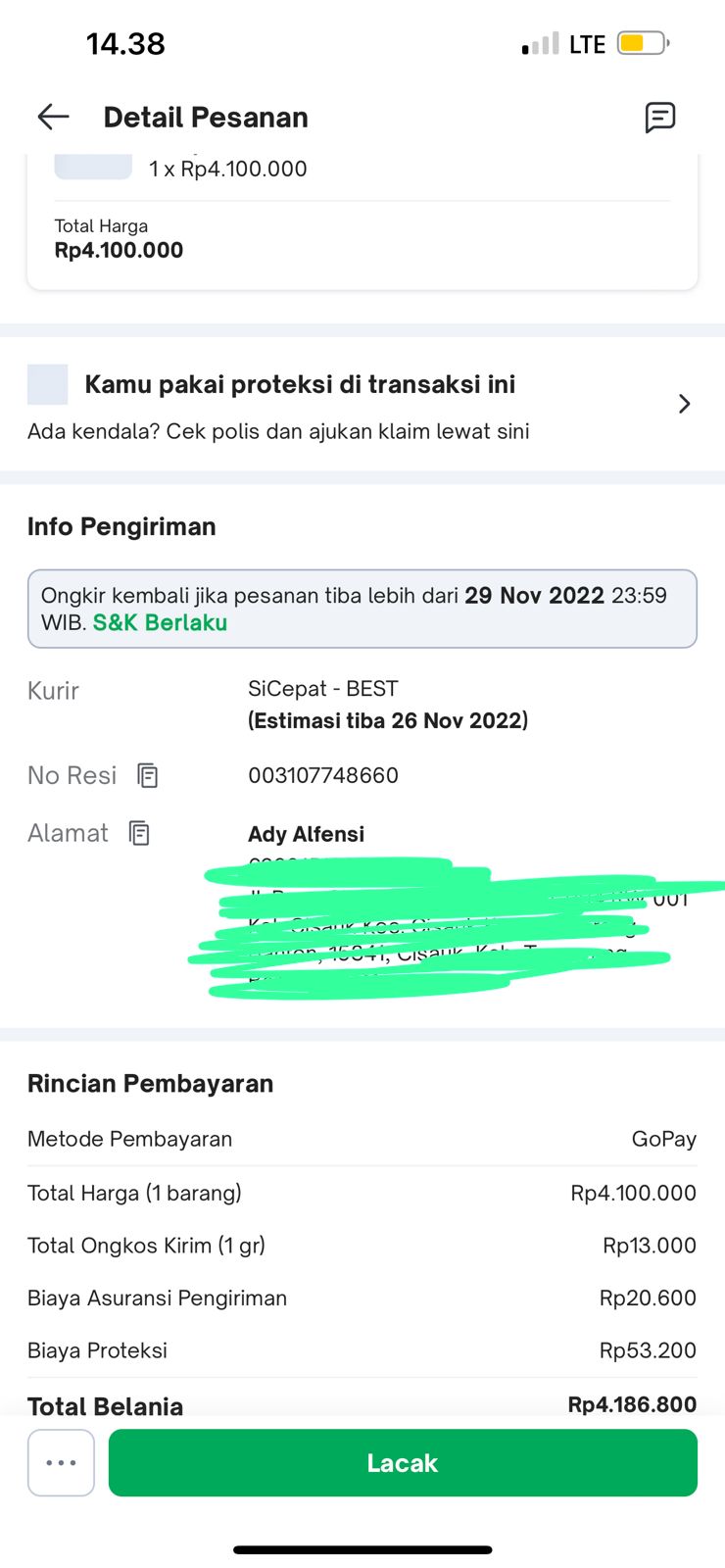The image size is (725, 1568).
Task: Tap the back arrow in header
Action: pyautogui.click(x=53, y=118)
